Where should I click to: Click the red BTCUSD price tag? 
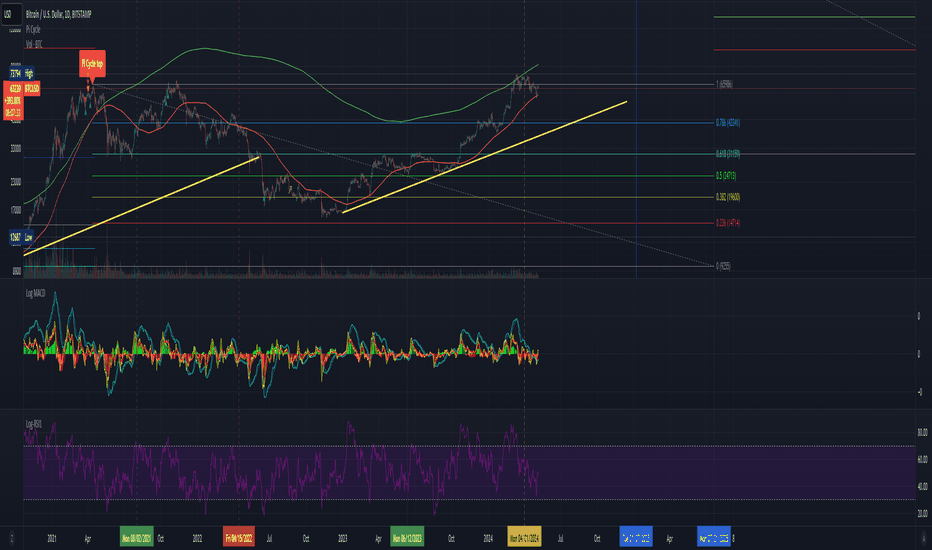[x=32, y=89]
